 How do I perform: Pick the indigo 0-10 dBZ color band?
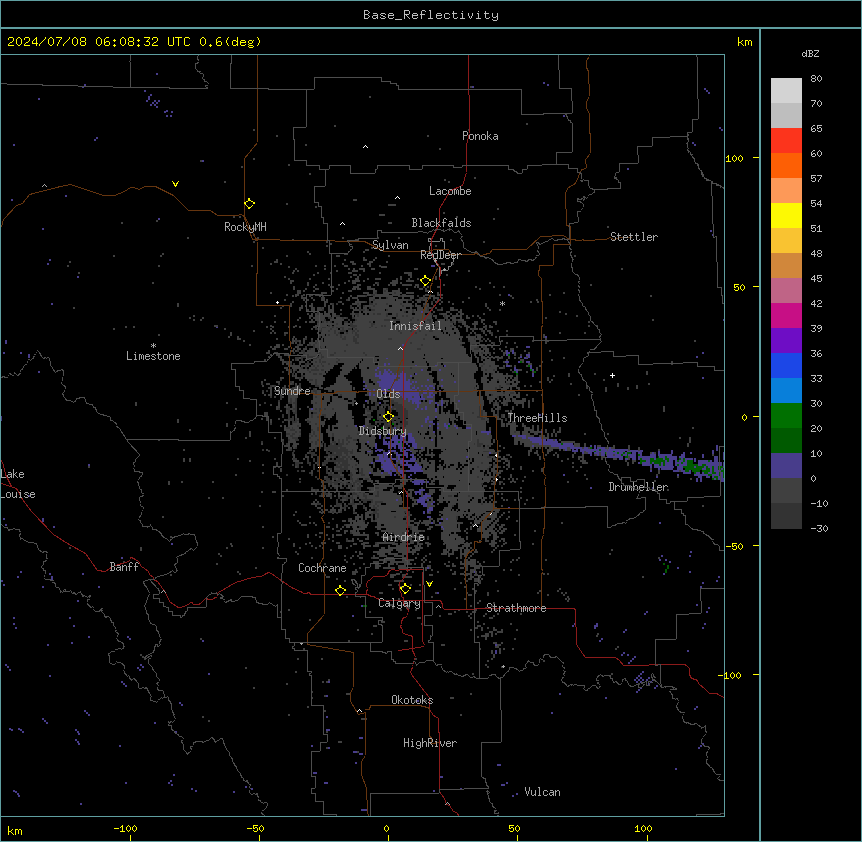tap(786, 466)
